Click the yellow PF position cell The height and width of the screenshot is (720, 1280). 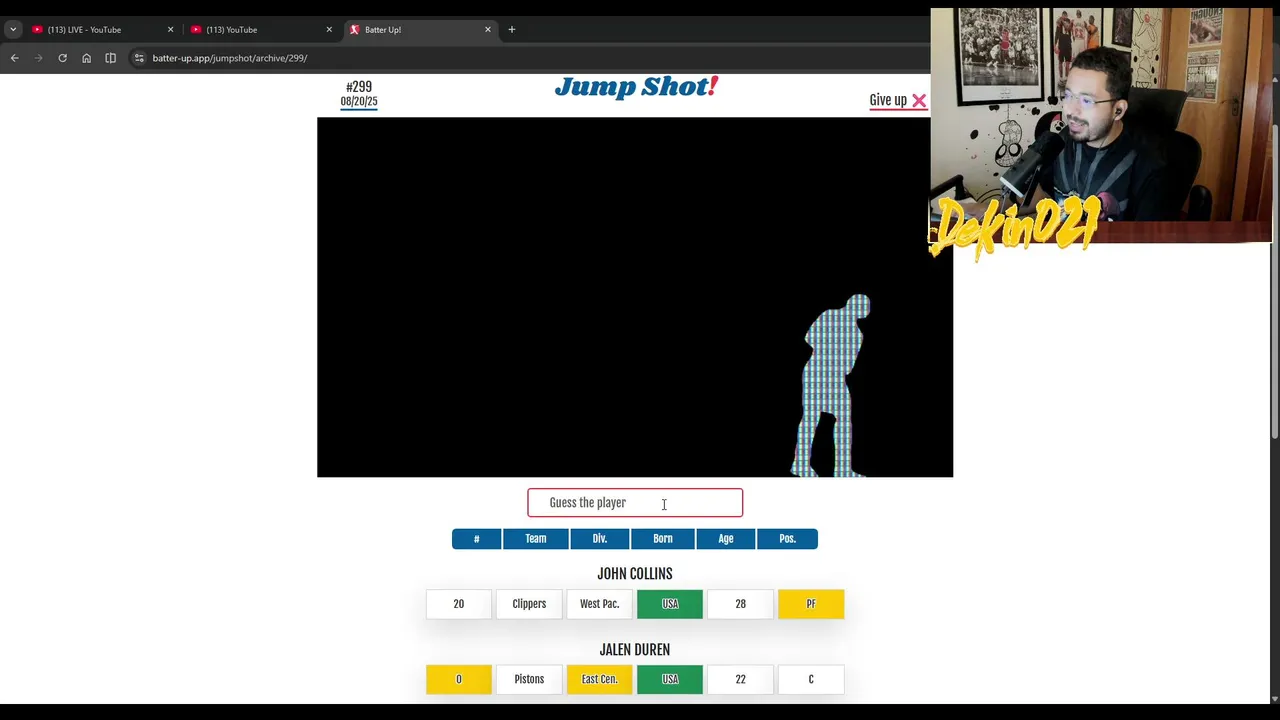coord(811,604)
